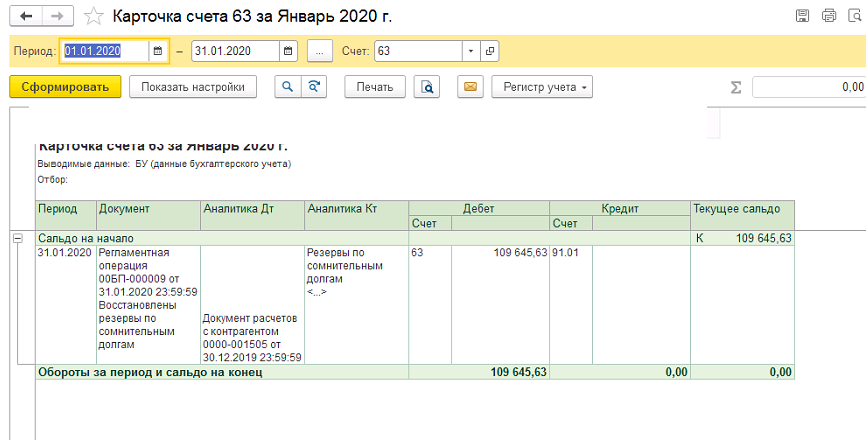
Task: Select debit amount 109 645,63 in entry row
Action: [500, 305]
